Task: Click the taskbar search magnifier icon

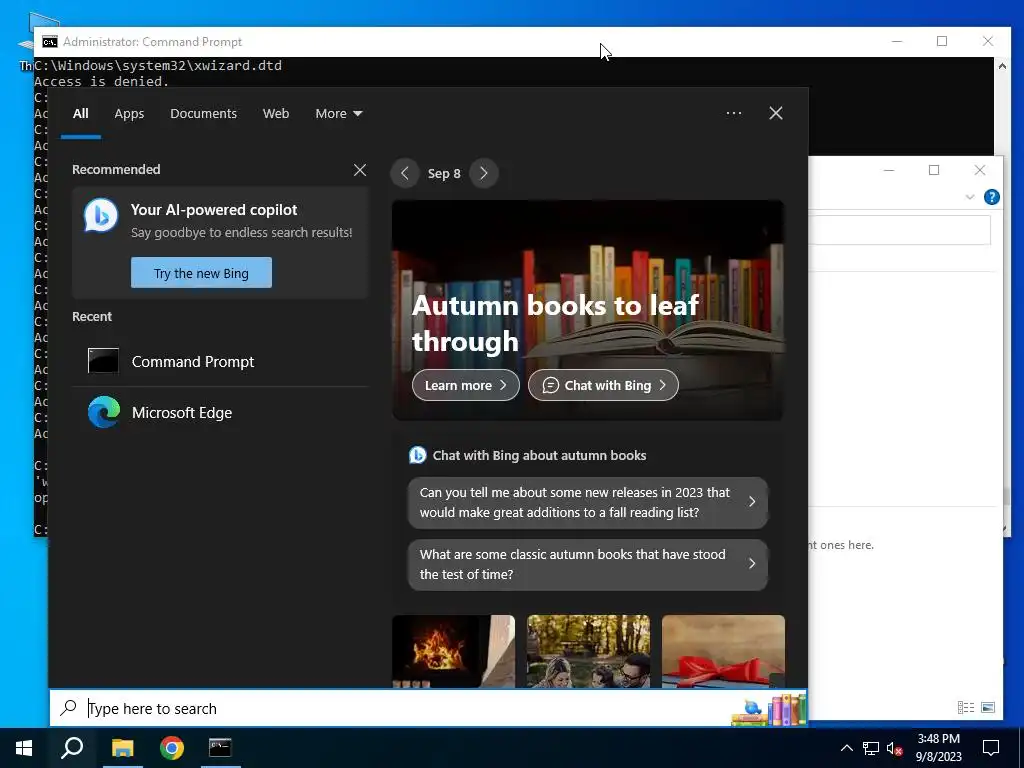Action: point(72,748)
